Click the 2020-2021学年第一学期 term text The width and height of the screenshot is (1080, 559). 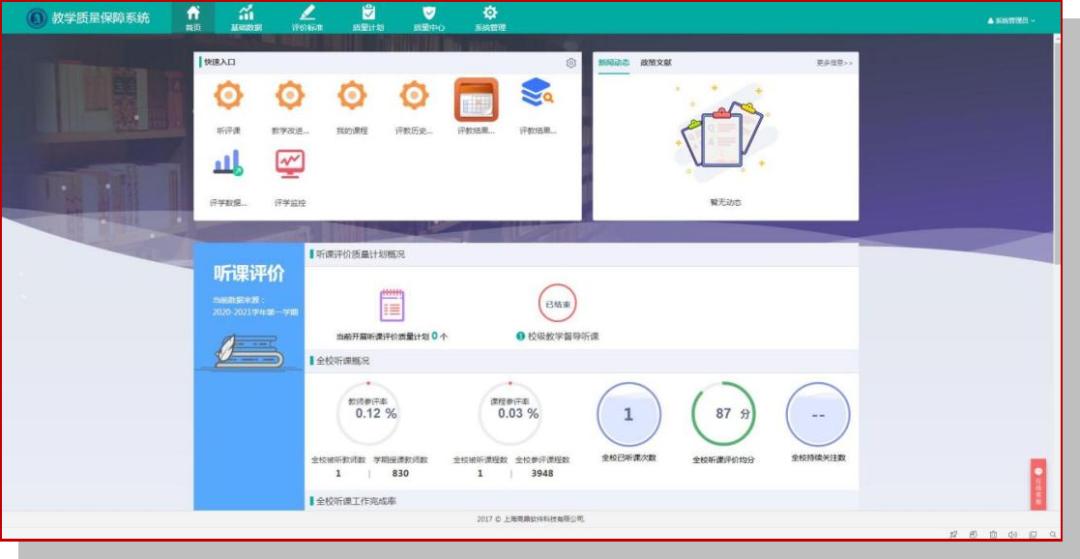tap(256, 313)
